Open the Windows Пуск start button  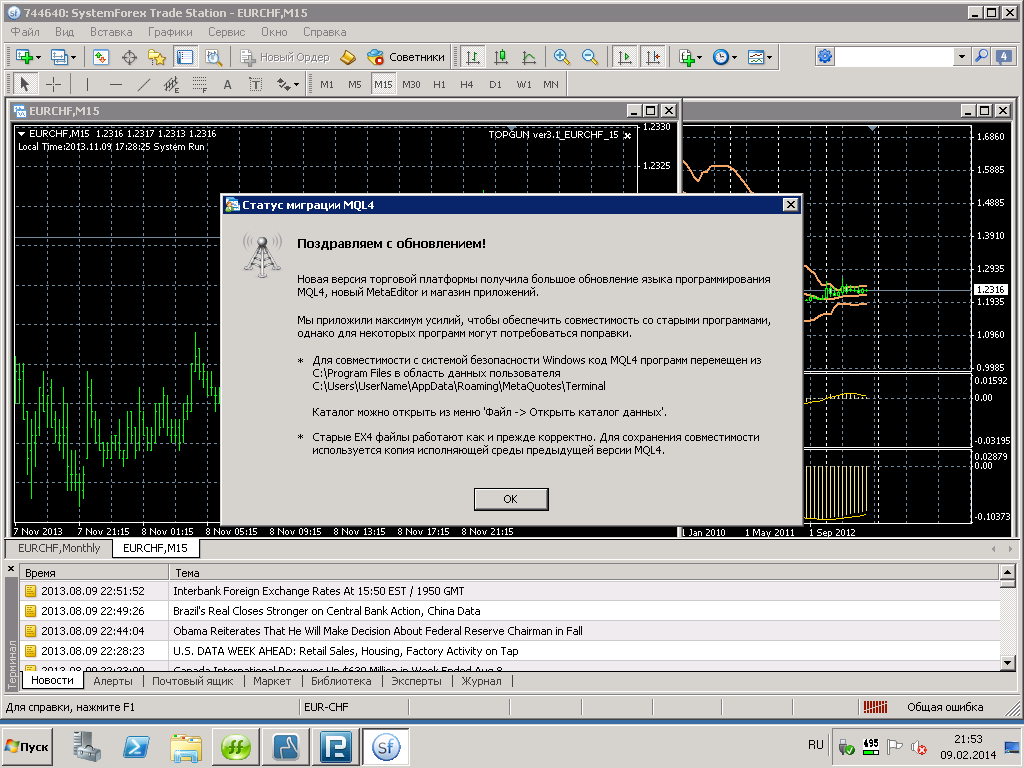coord(27,746)
